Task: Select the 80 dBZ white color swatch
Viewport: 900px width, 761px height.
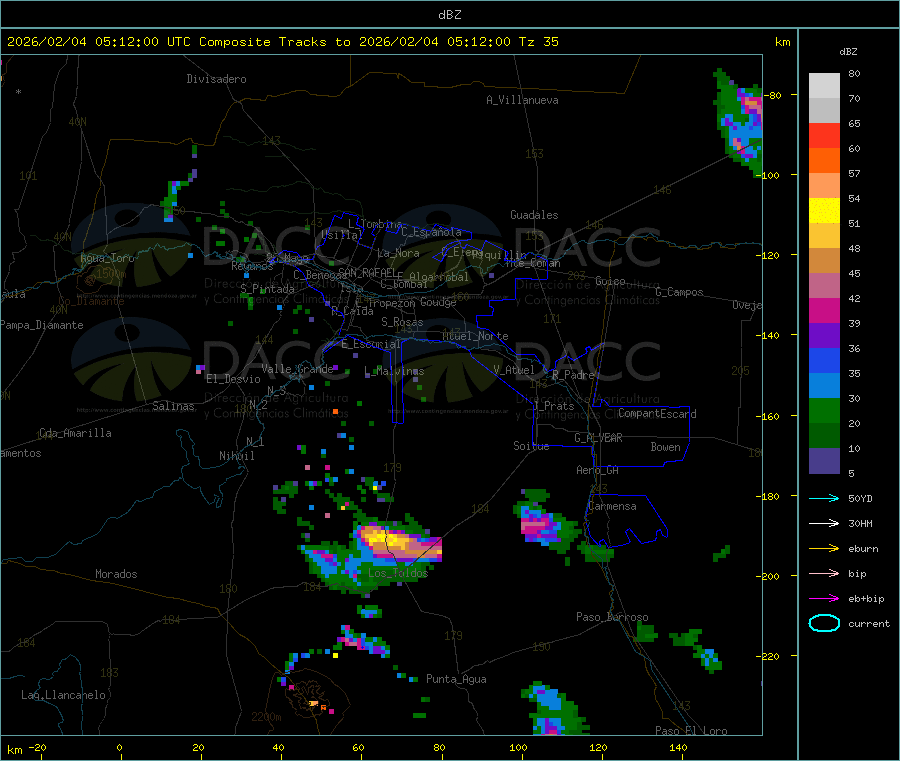Action: [824, 86]
